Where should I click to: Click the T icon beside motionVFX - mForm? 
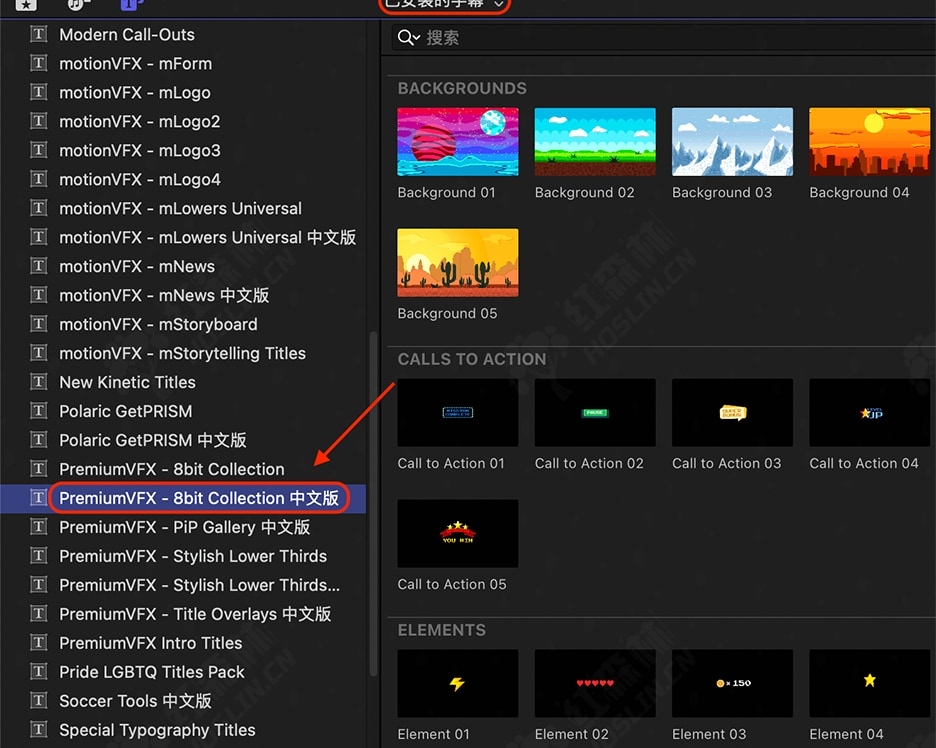click(x=39, y=63)
